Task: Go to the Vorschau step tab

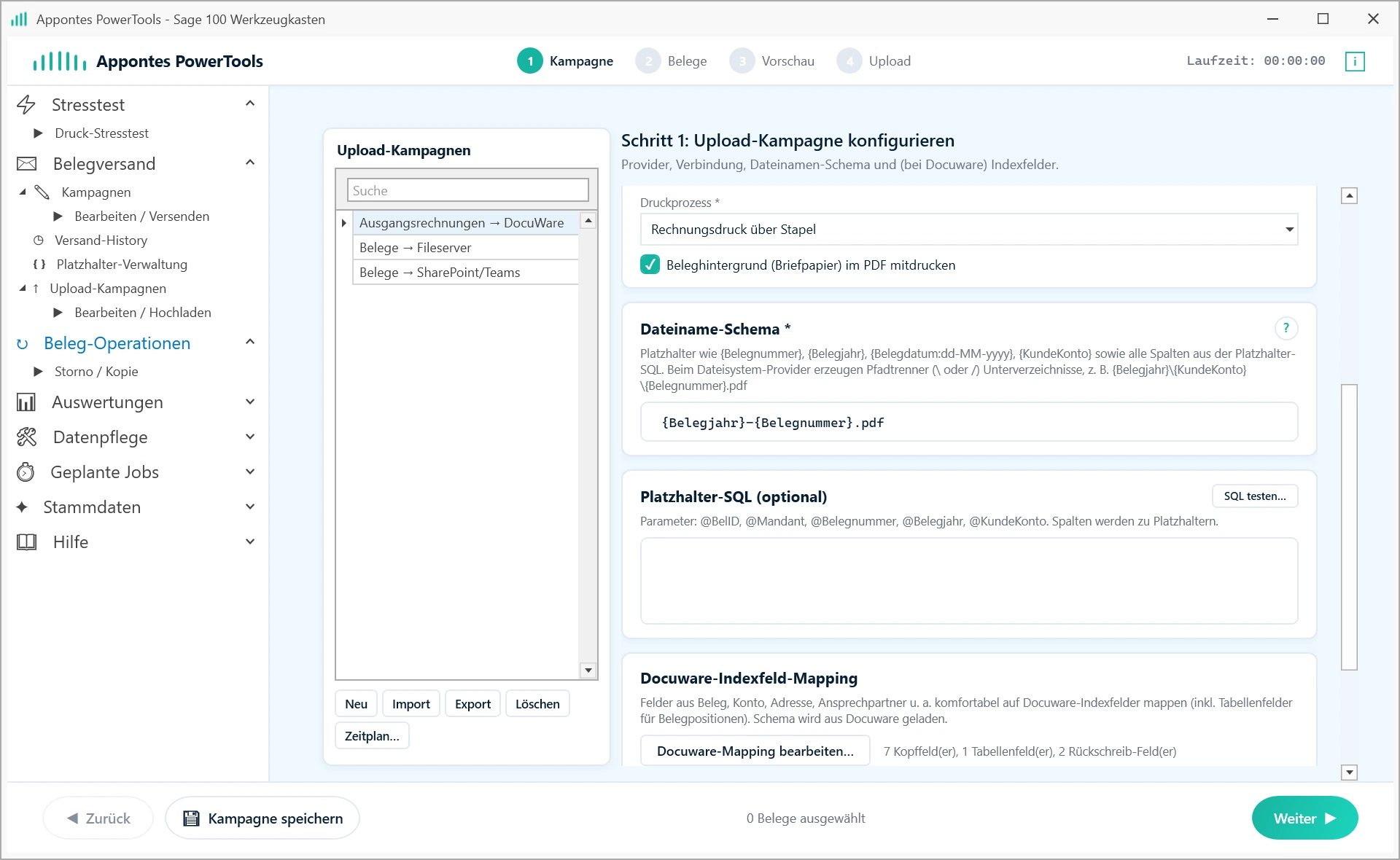Action: [772, 61]
